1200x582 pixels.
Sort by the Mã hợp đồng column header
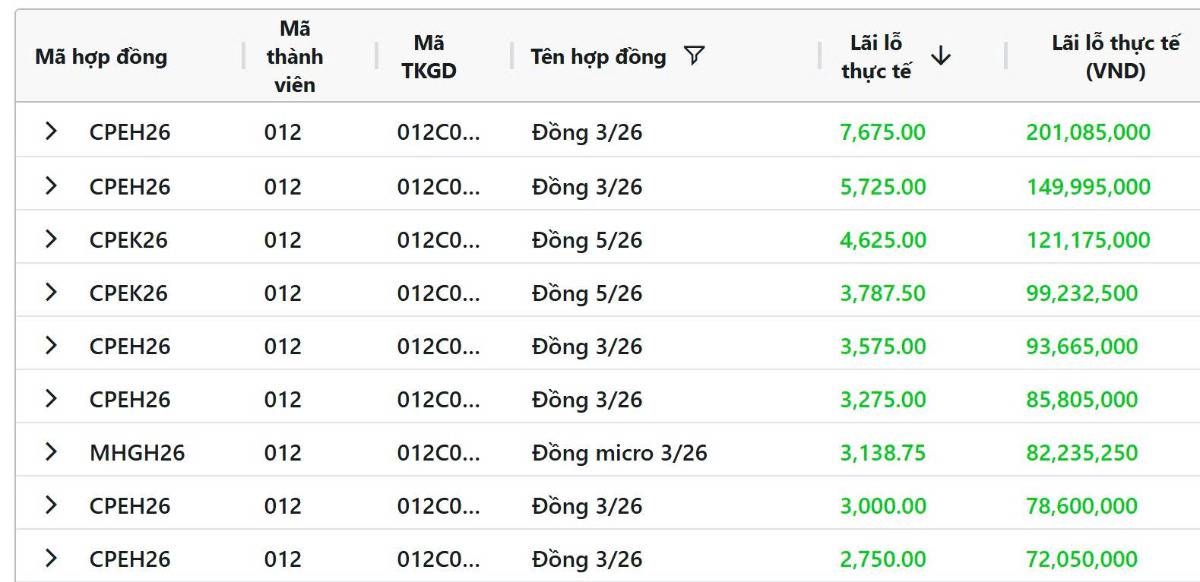(x=101, y=57)
